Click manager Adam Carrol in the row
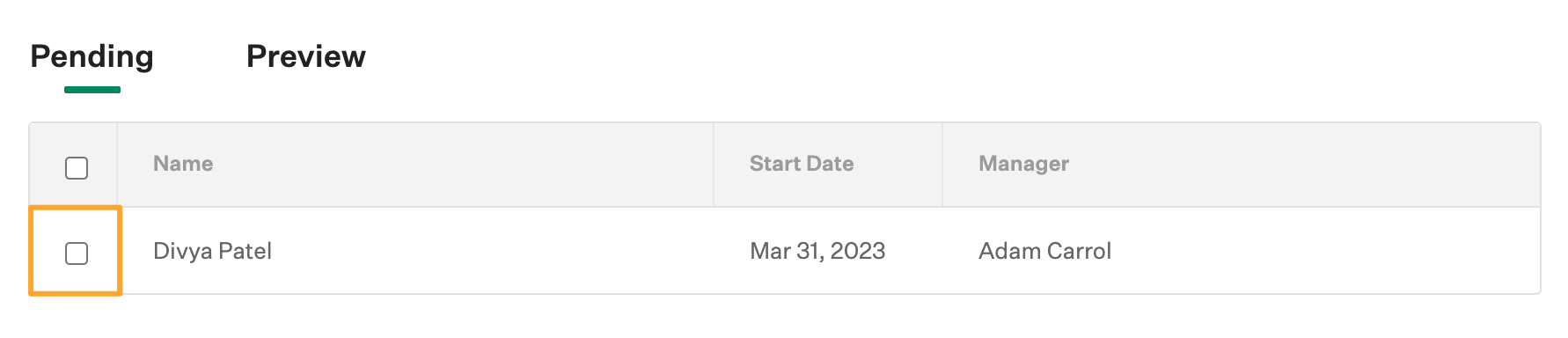 (1044, 251)
